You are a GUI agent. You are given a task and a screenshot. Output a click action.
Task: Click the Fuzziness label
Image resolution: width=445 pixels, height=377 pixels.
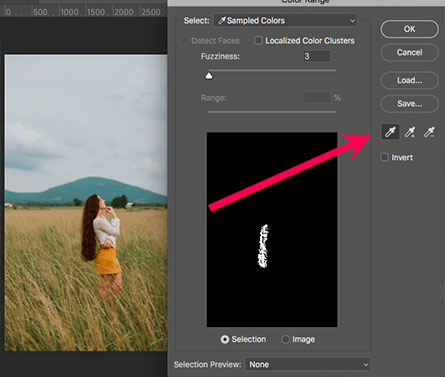click(220, 56)
